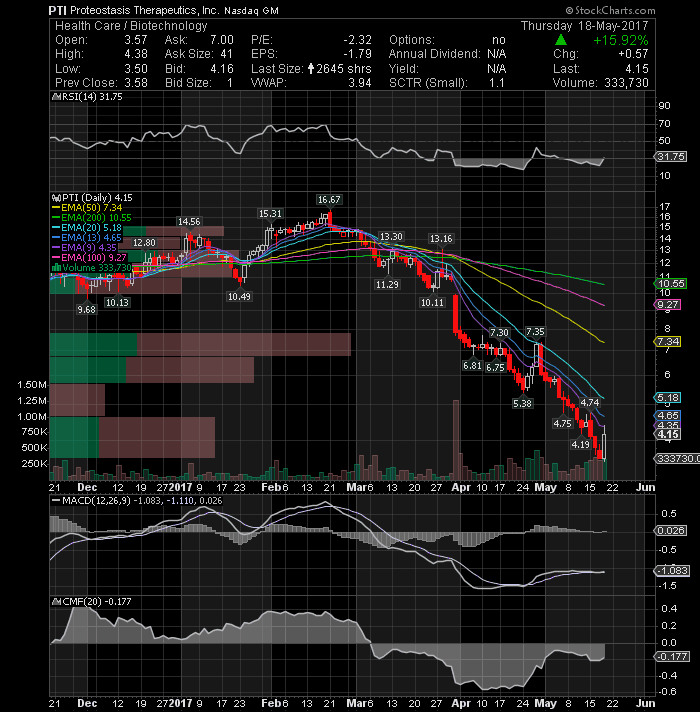Click the EMA(13) 4.65 blue legend entry
Screen dimensions: 700x712
pos(87,237)
